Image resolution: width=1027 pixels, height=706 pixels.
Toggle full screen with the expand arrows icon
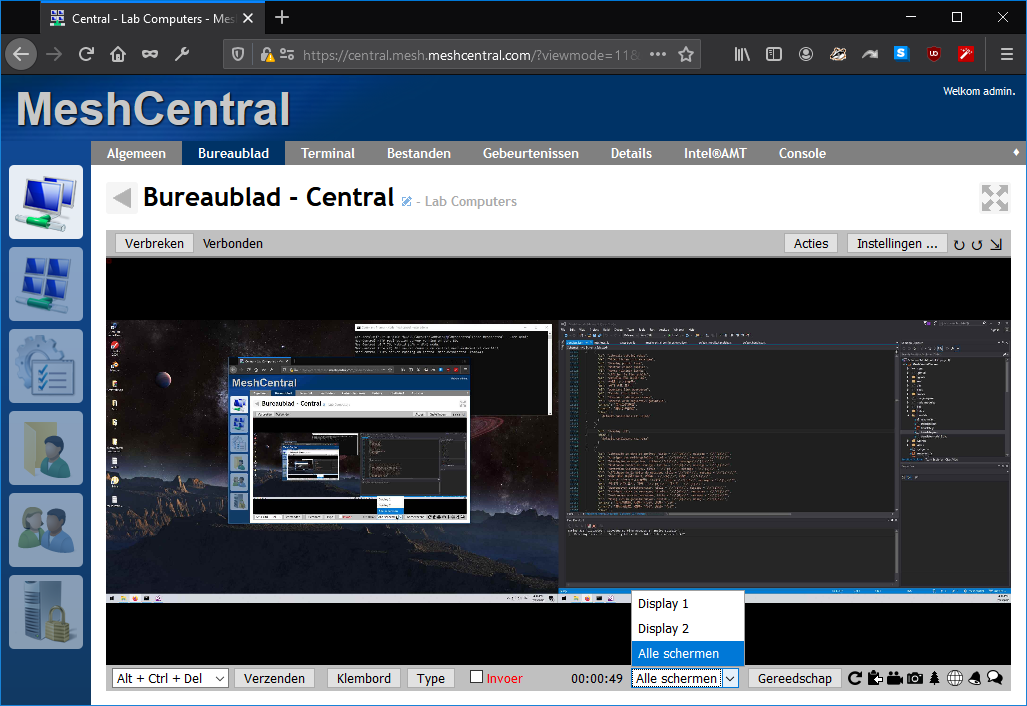click(x=994, y=198)
